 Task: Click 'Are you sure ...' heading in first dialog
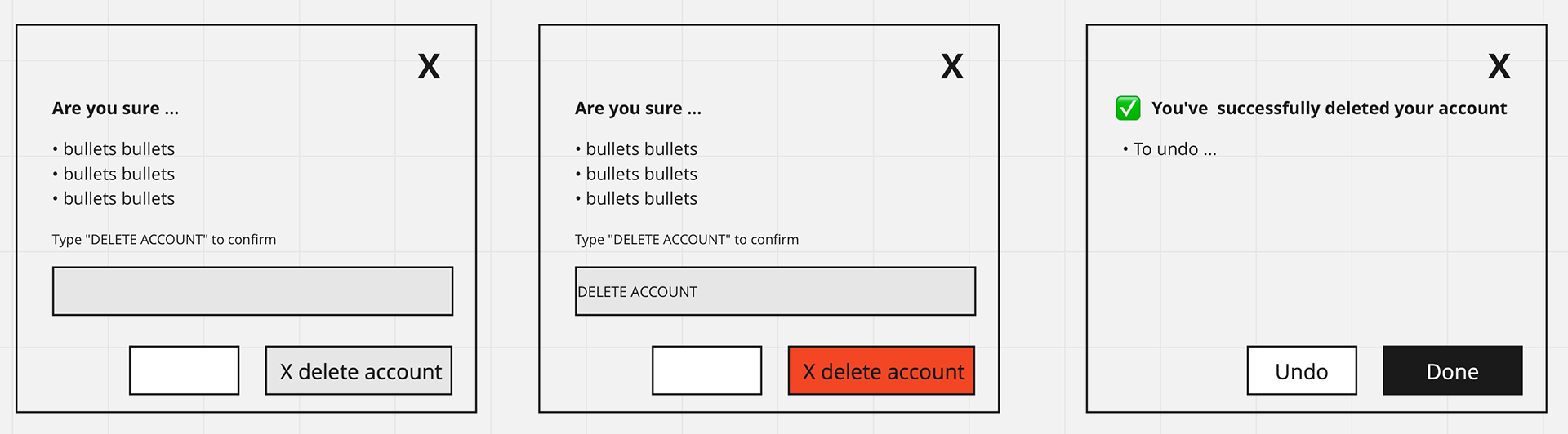pos(115,108)
